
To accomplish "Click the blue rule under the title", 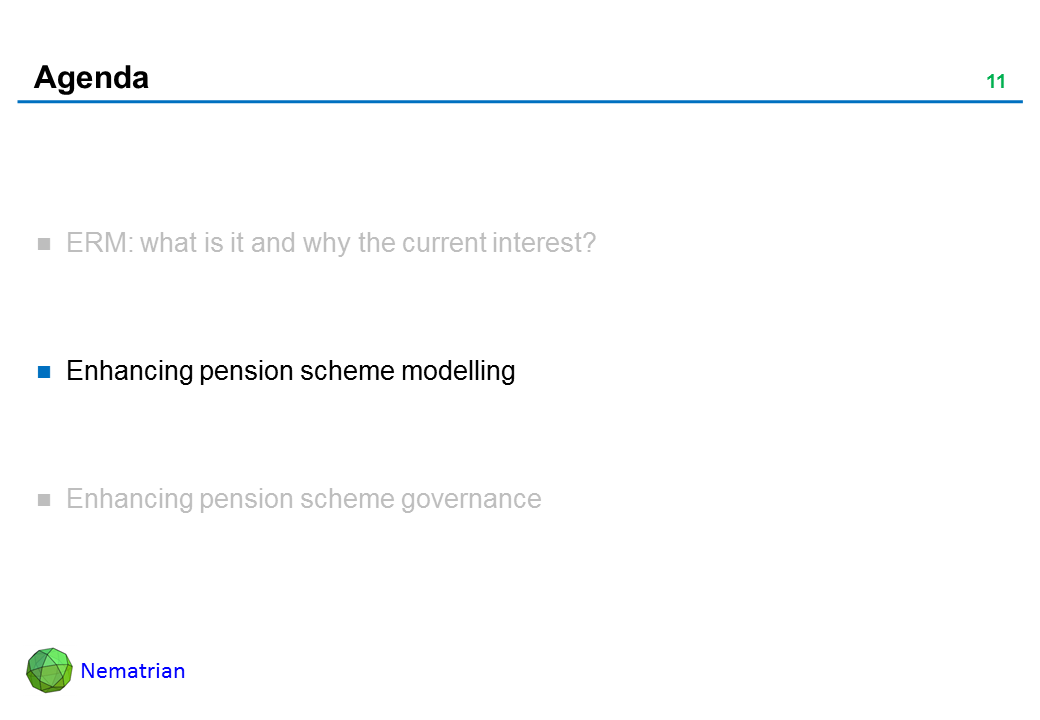I will [520, 102].
